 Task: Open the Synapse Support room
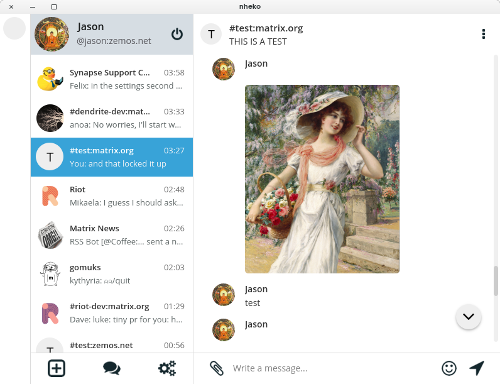click(112, 79)
